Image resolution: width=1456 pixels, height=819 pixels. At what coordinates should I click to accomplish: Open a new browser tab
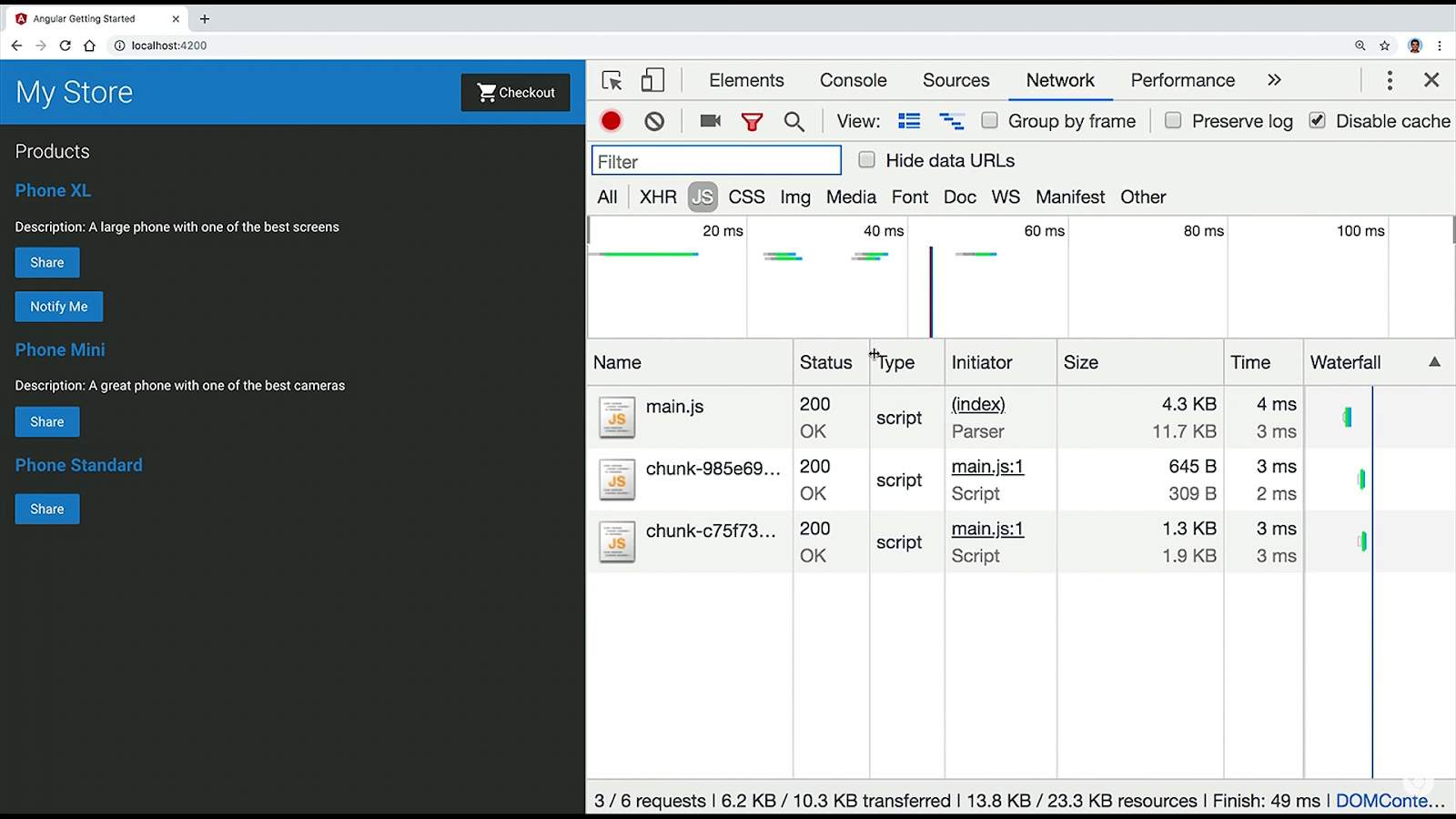pyautogui.click(x=205, y=18)
